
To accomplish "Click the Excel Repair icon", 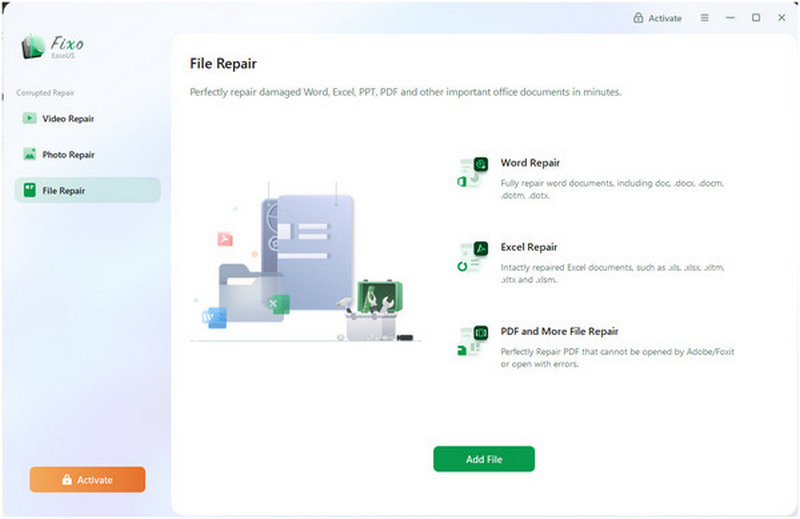I will (472, 257).
